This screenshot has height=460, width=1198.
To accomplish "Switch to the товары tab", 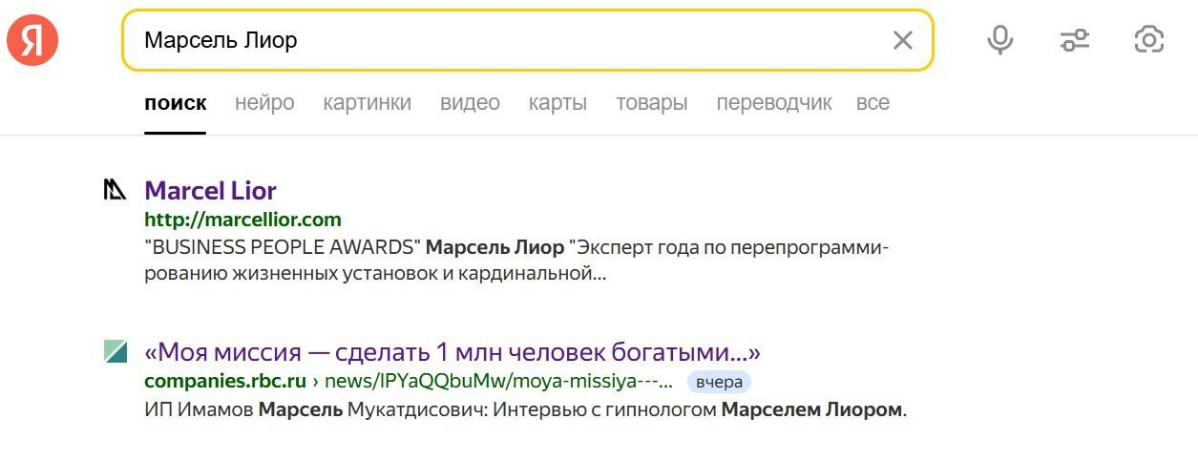I will point(652,103).
